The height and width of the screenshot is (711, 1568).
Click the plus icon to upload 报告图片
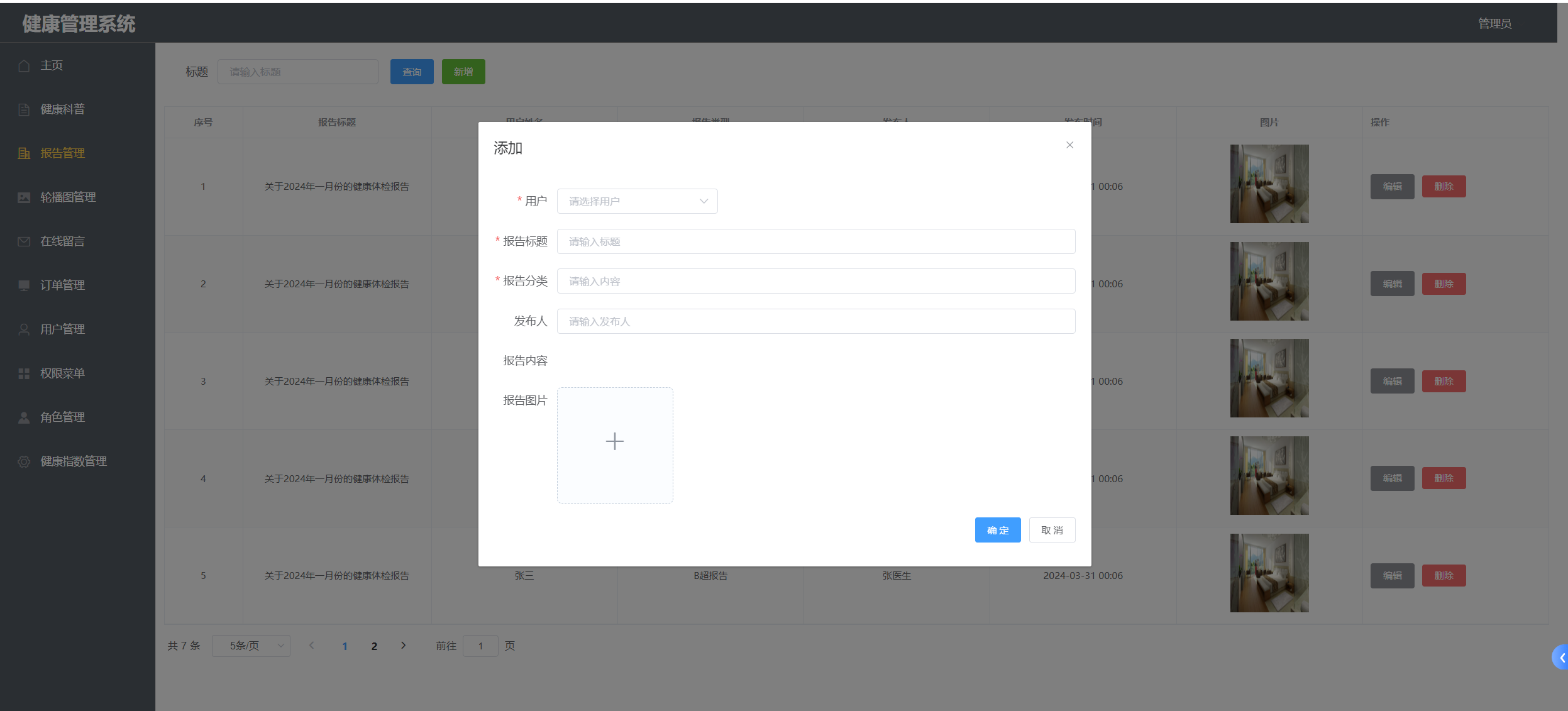(x=614, y=442)
